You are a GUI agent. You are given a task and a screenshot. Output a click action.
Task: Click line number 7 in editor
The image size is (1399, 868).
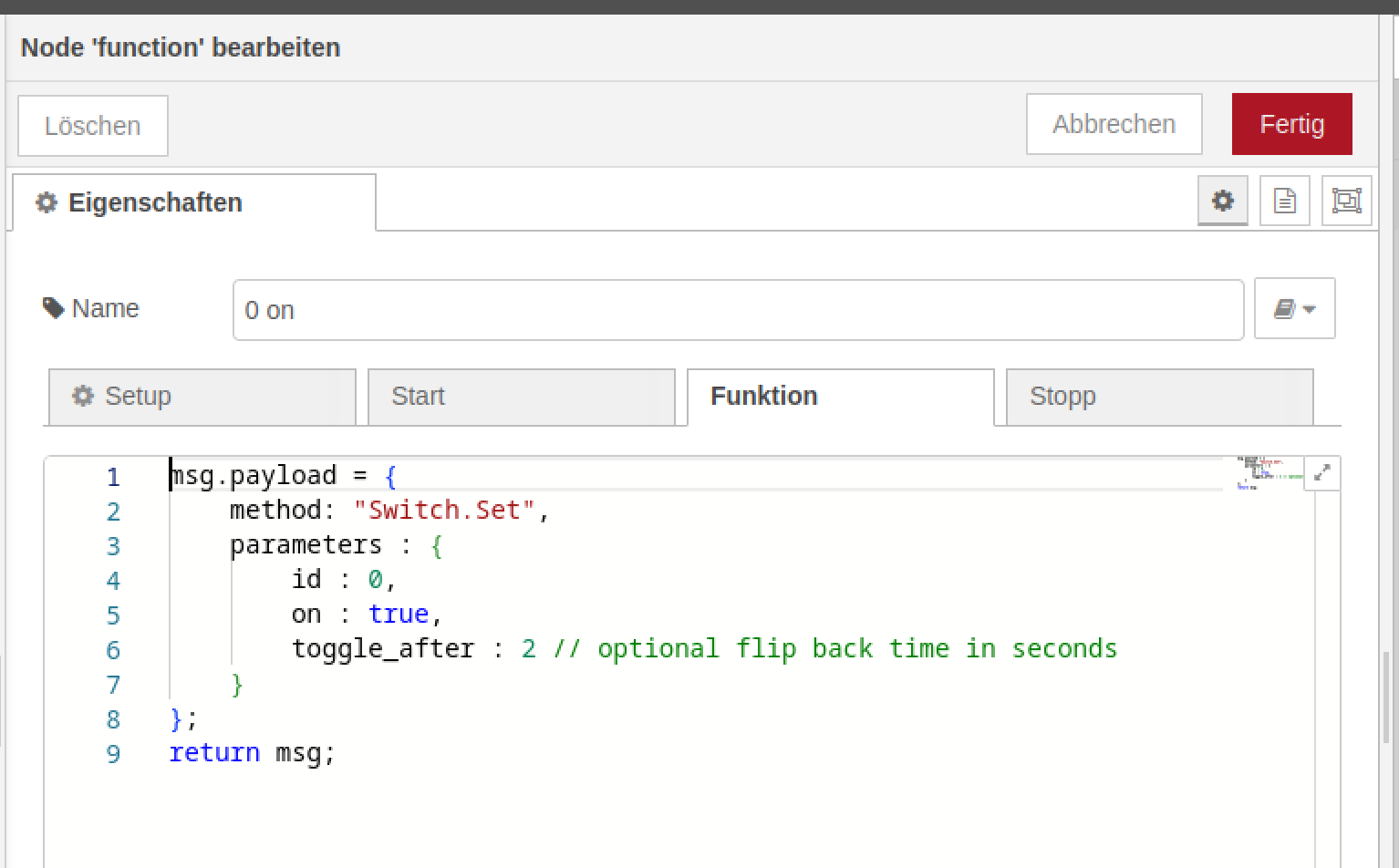113,685
